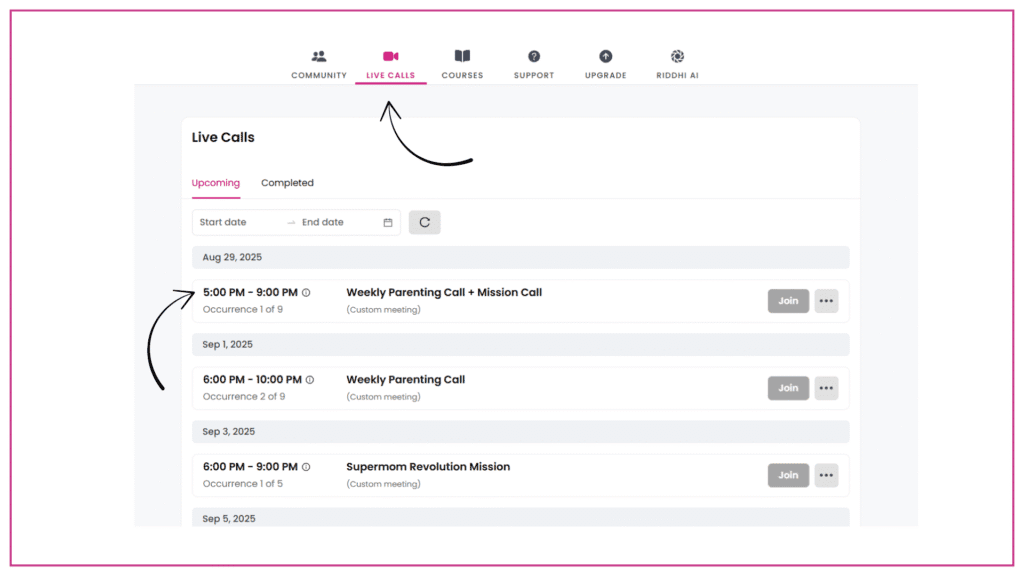
Task: Join the Sep 1 Weekly Parenting Call
Action: click(x=788, y=388)
